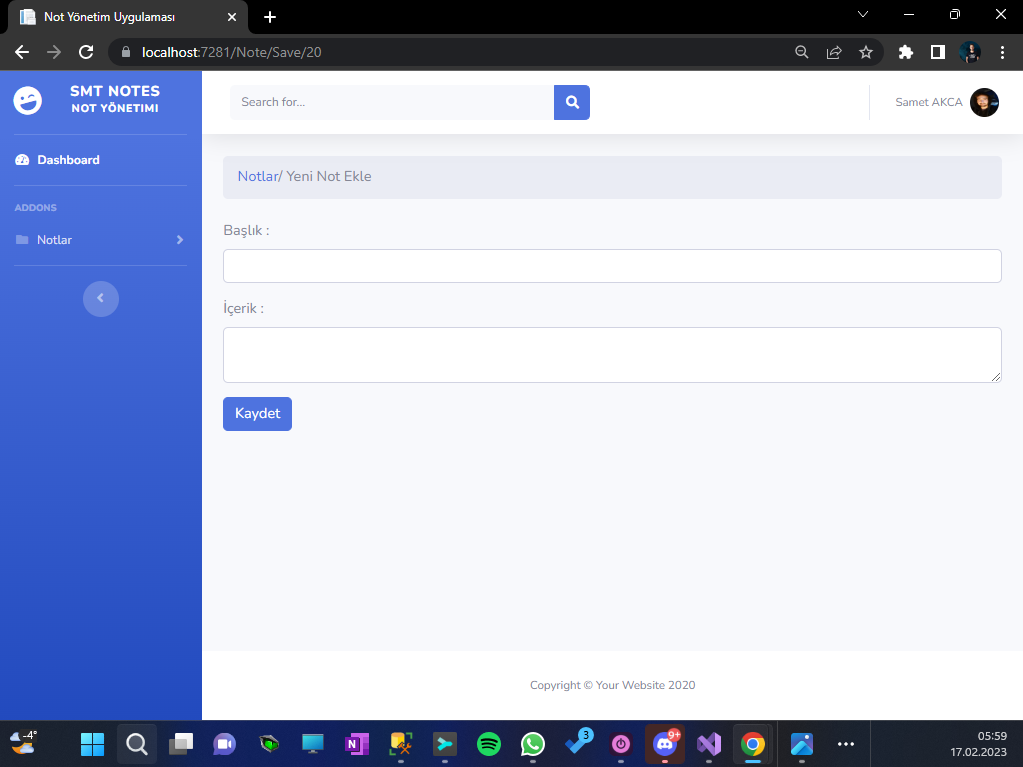1023x767 pixels.
Task: Follow the Notlar breadcrumb link
Action: 258,176
